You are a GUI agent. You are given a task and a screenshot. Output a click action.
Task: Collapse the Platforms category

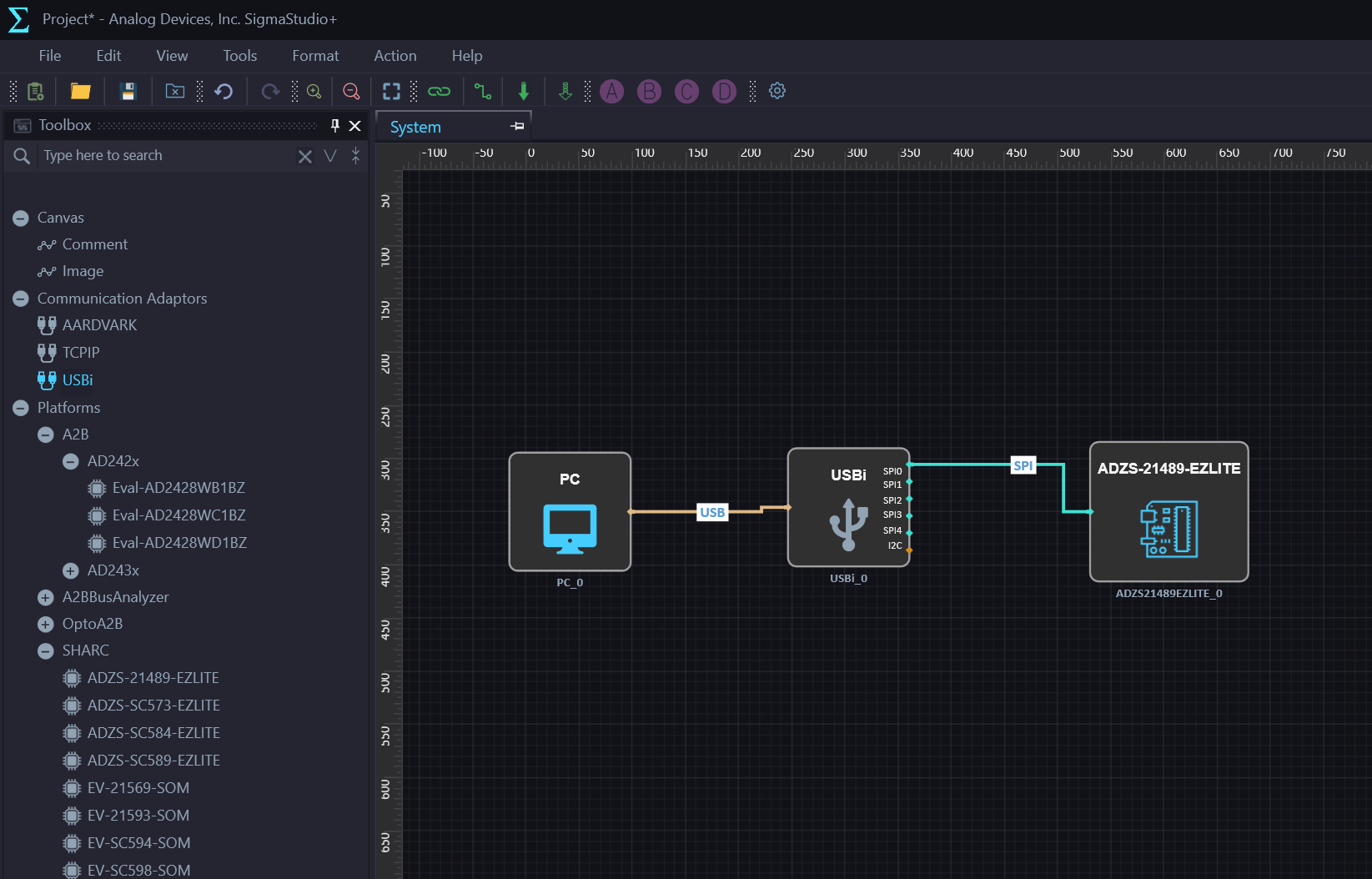coord(21,408)
